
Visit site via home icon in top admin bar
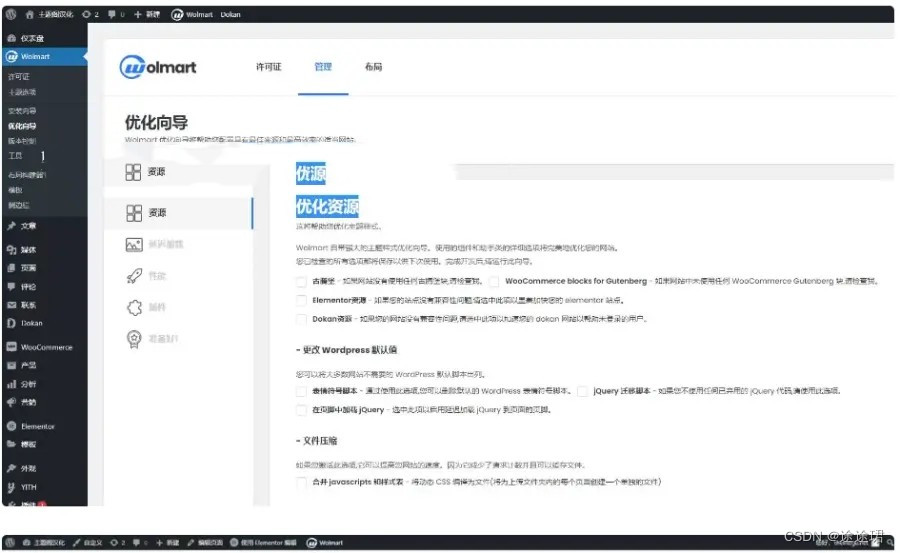49,14
